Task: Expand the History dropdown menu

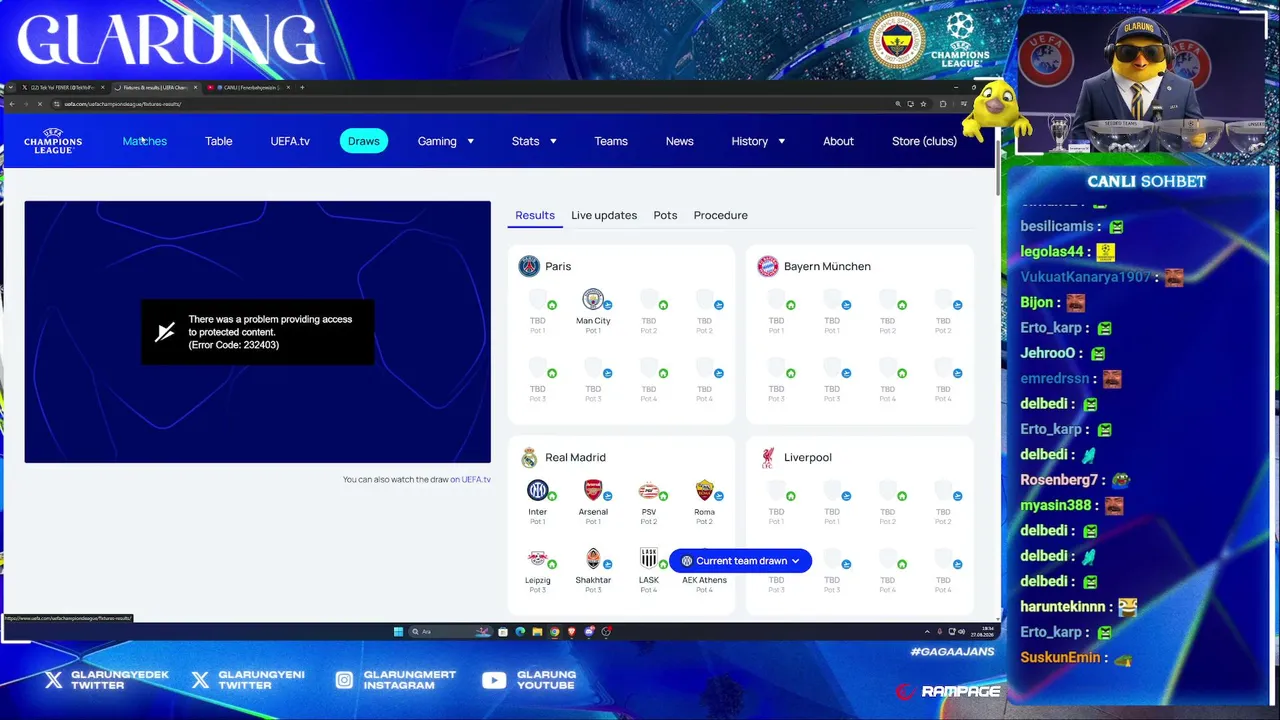Action: tap(758, 141)
